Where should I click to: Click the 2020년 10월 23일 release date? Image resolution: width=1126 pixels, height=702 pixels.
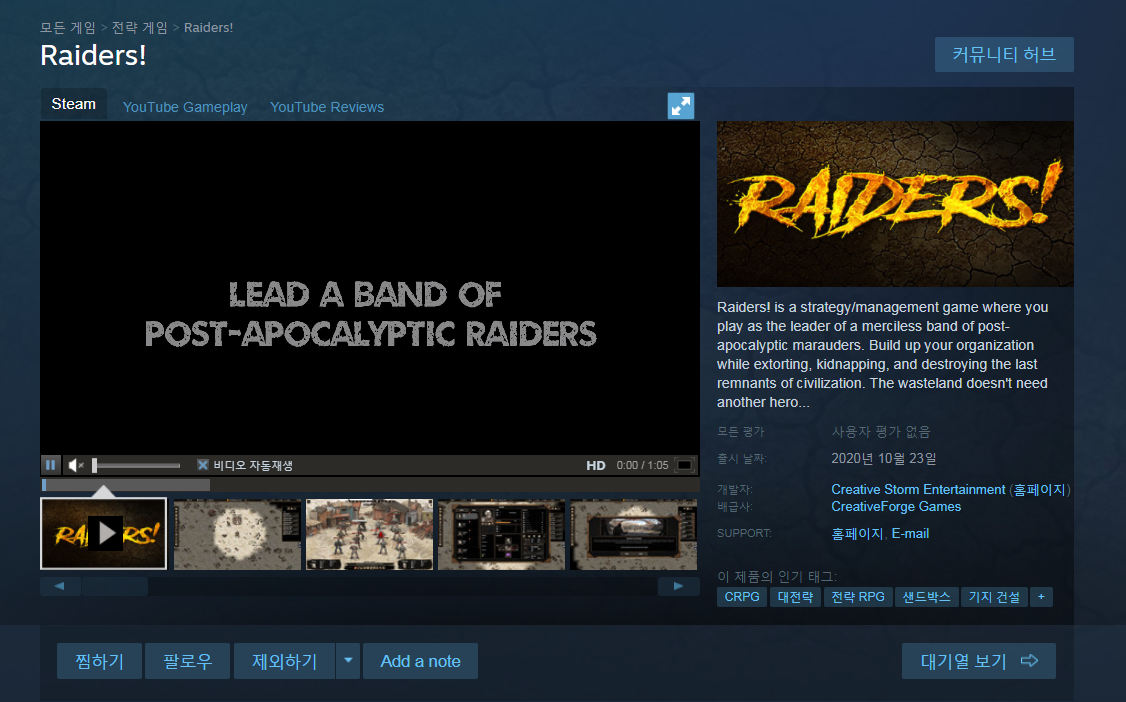point(884,458)
